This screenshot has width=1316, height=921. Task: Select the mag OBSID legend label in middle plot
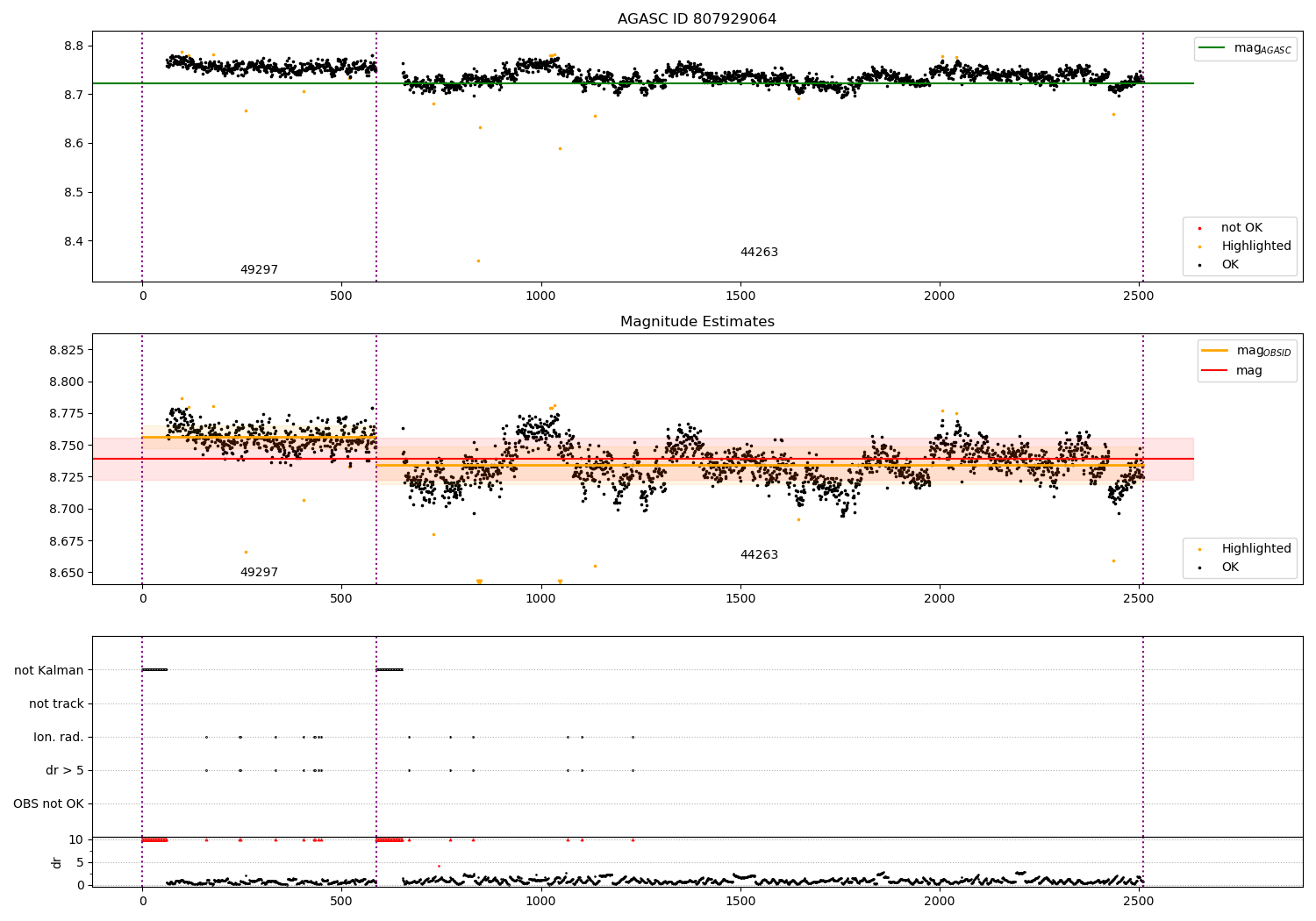(x=1263, y=351)
